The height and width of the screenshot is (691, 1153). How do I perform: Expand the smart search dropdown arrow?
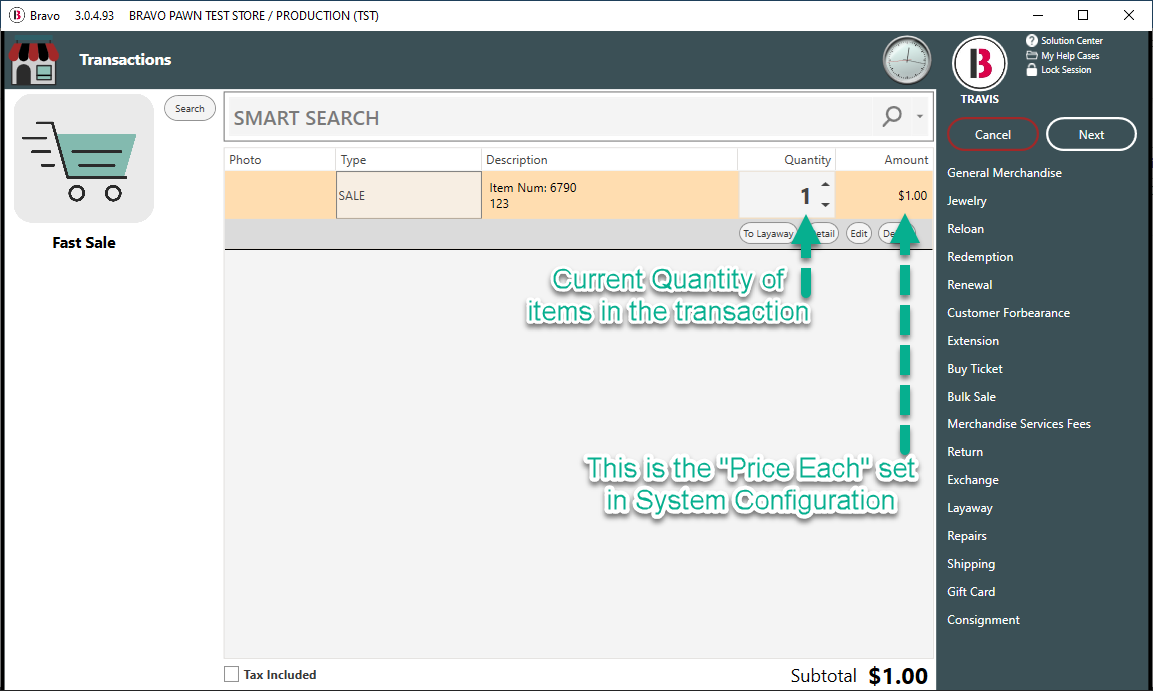[x=919, y=116]
